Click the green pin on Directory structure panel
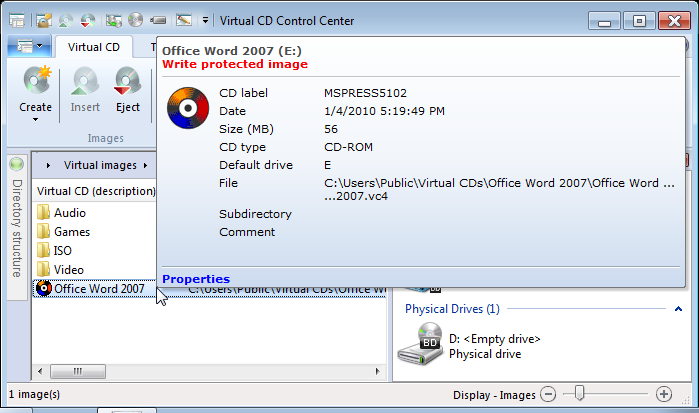The width and height of the screenshot is (699, 413). (x=16, y=164)
